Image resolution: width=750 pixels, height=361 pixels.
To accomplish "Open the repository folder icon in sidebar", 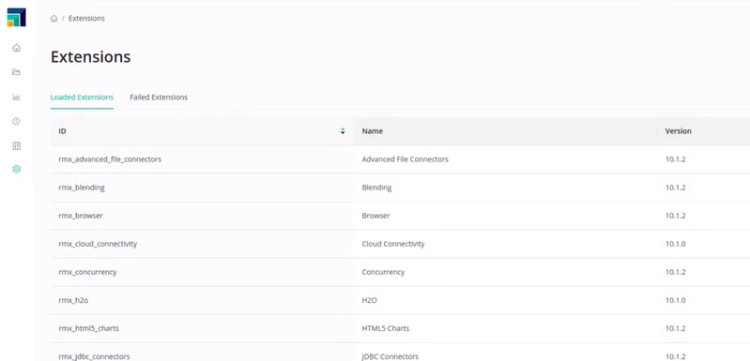I will 16,72.
